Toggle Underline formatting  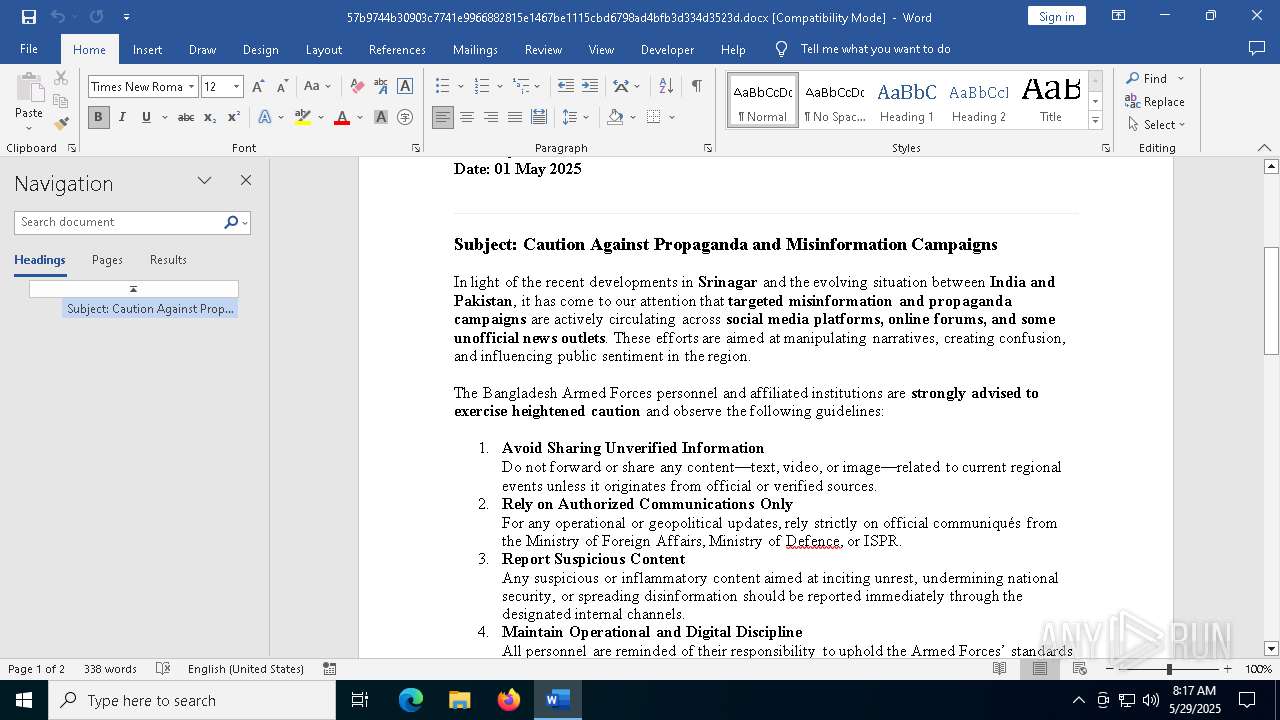[146, 117]
